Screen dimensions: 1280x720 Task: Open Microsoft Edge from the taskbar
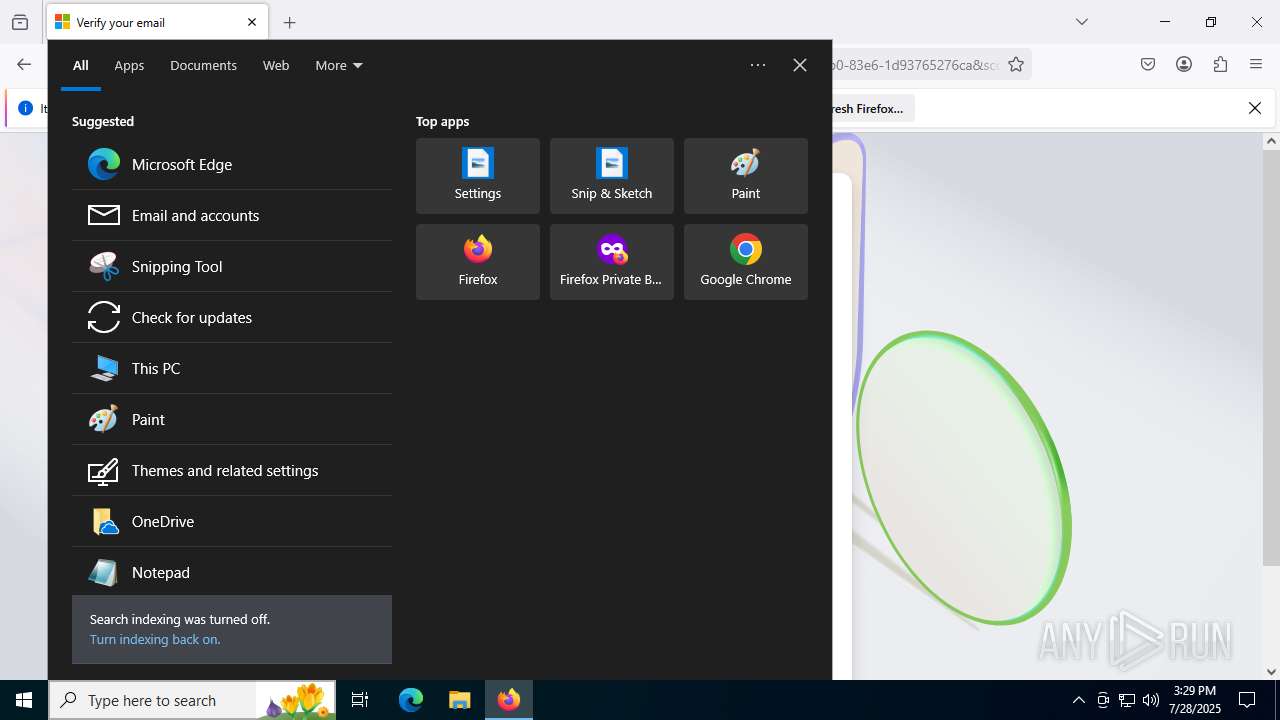[x=411, y=700]
